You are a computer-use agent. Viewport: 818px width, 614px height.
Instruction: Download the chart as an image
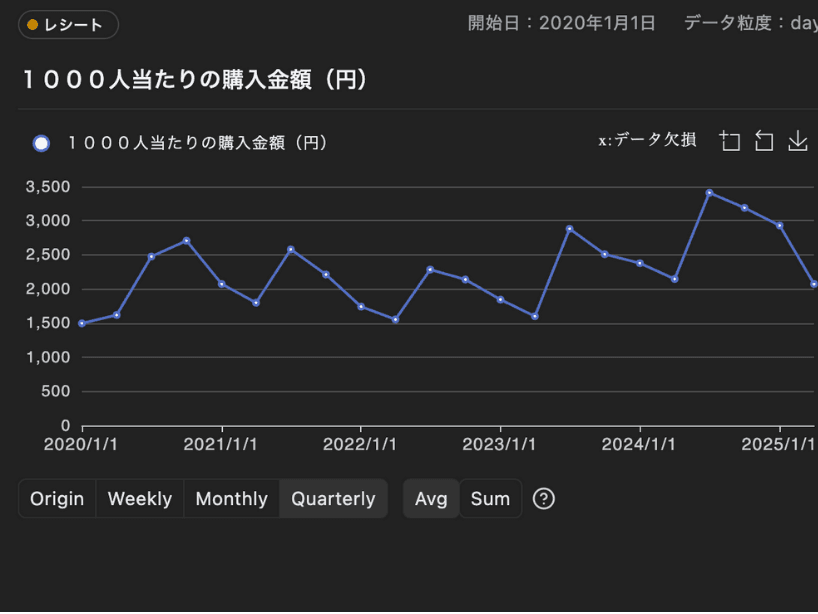[x=797, y=141]
